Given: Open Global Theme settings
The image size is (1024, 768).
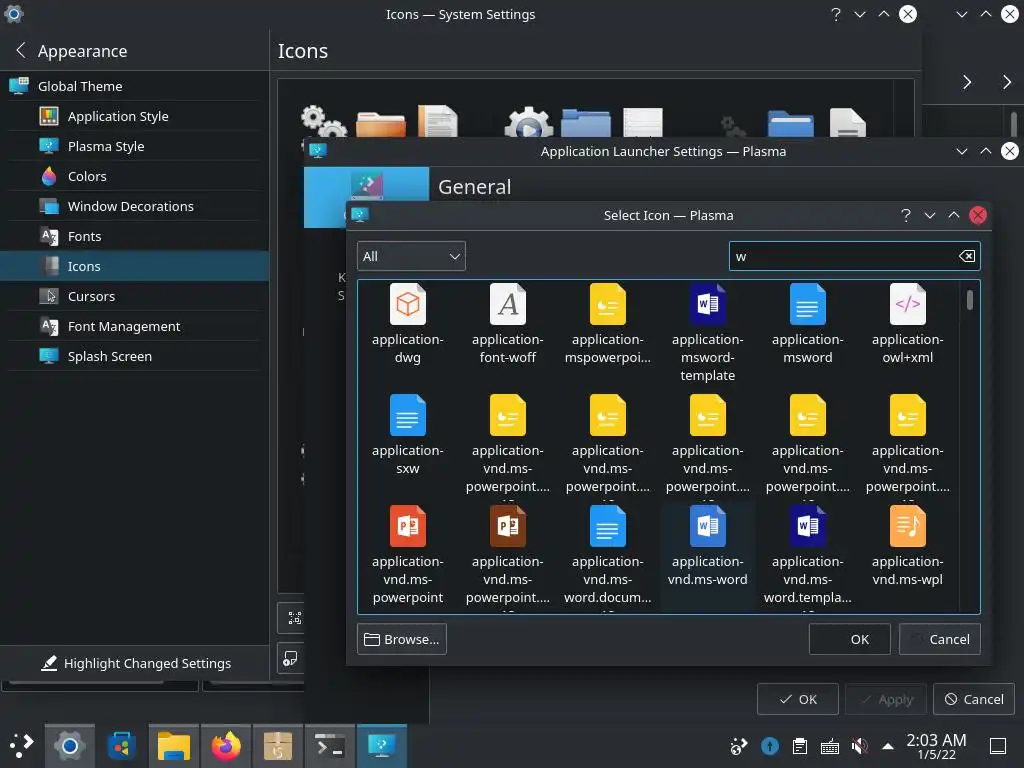Looking at the screenshot, I should 135,86.
